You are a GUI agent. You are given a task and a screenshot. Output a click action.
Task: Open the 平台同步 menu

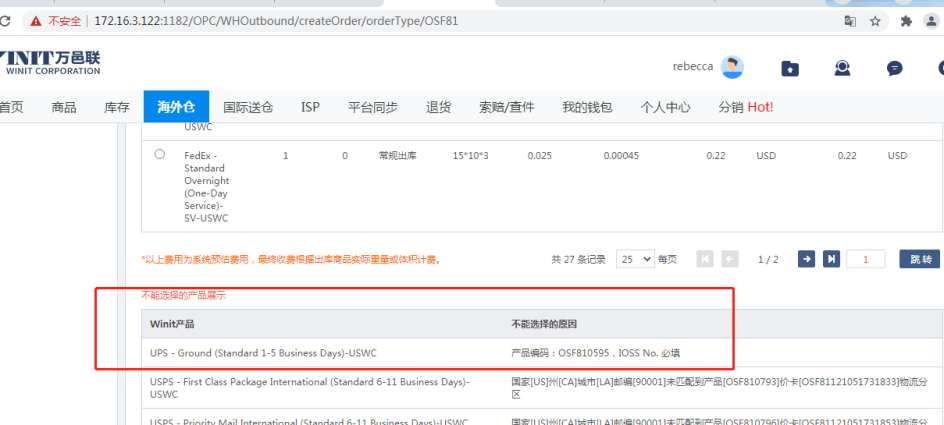point(373,107)
